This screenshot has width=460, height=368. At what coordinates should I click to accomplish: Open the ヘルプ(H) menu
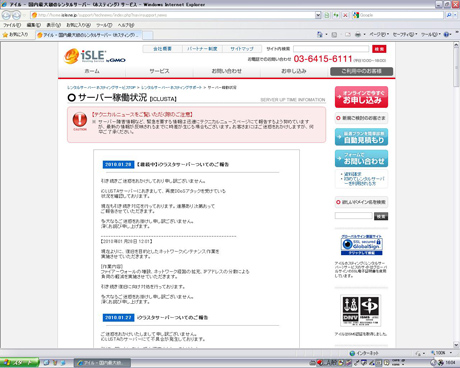coord(126,25)
